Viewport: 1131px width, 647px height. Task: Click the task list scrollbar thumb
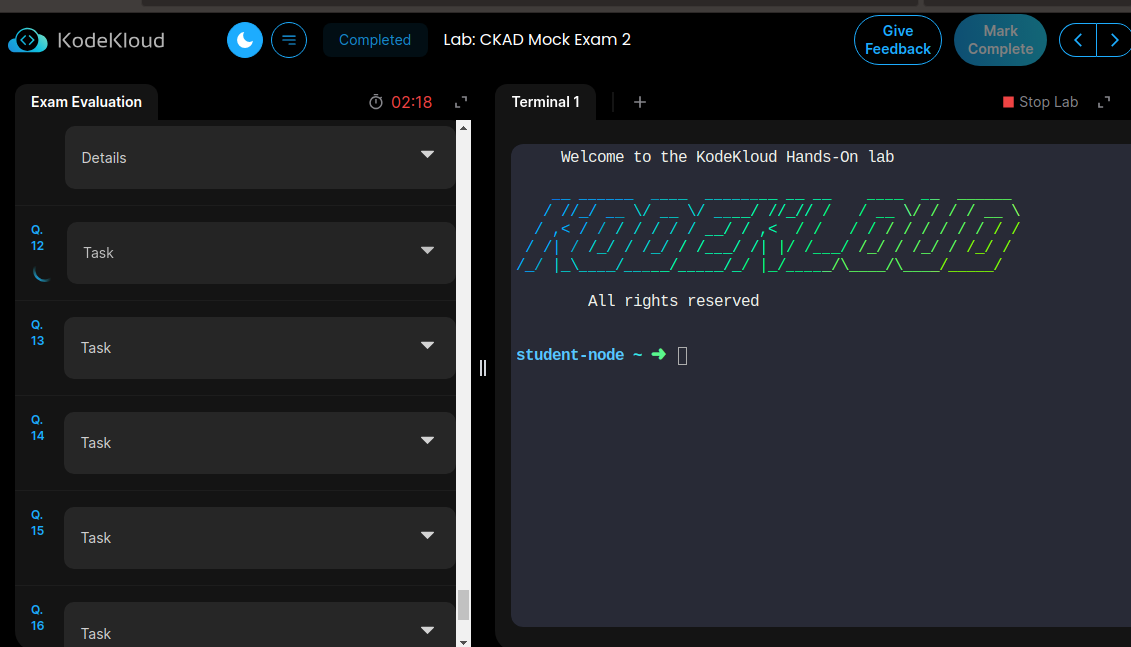pyautogui.click(x=464, y=605)
